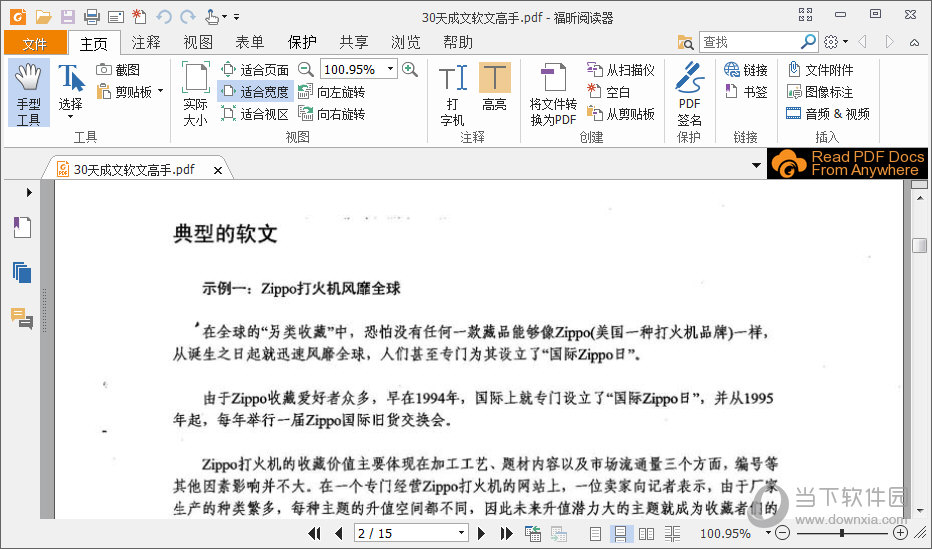The height and width of the screenshot is (549, 932).
Task: Click the Open folder icon in quick access
Action: click(43, 17)
